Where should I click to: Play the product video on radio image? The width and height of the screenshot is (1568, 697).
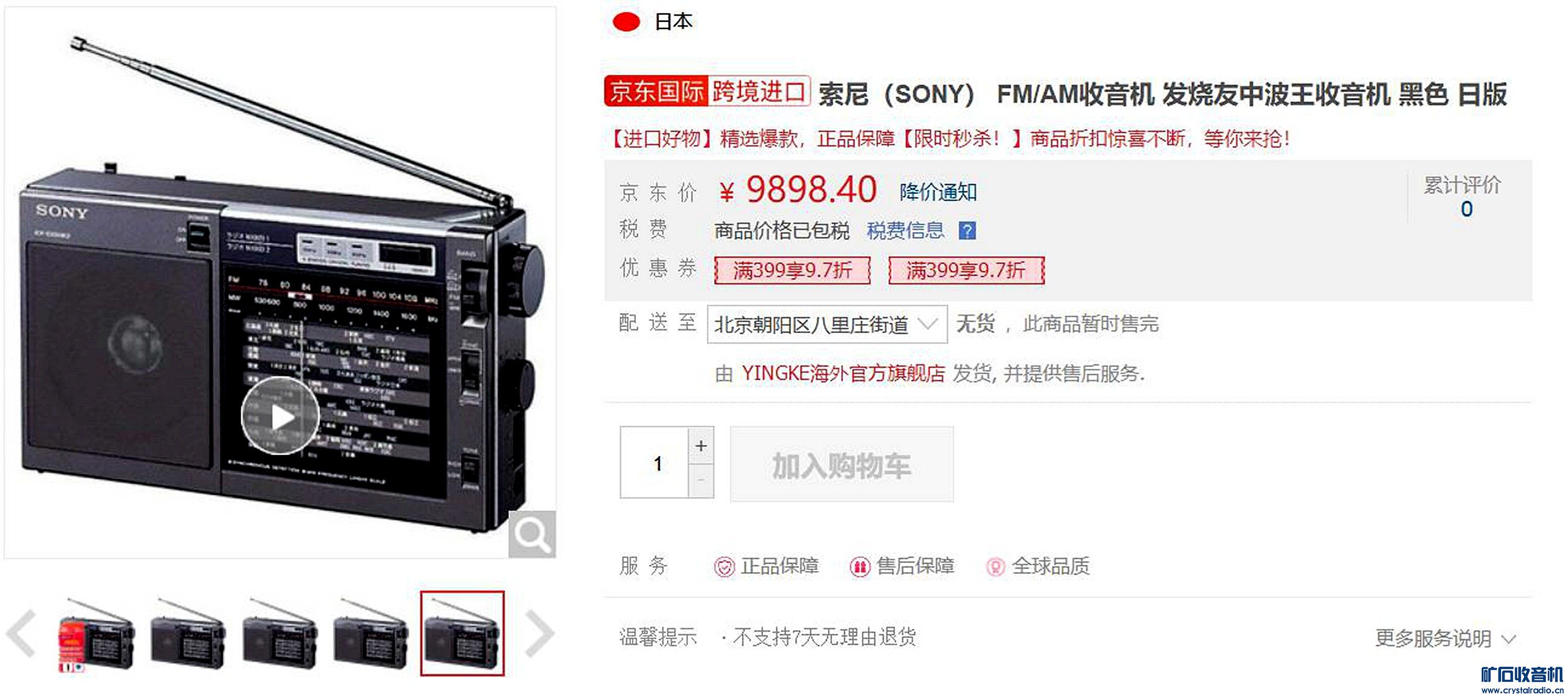point(281,416)
